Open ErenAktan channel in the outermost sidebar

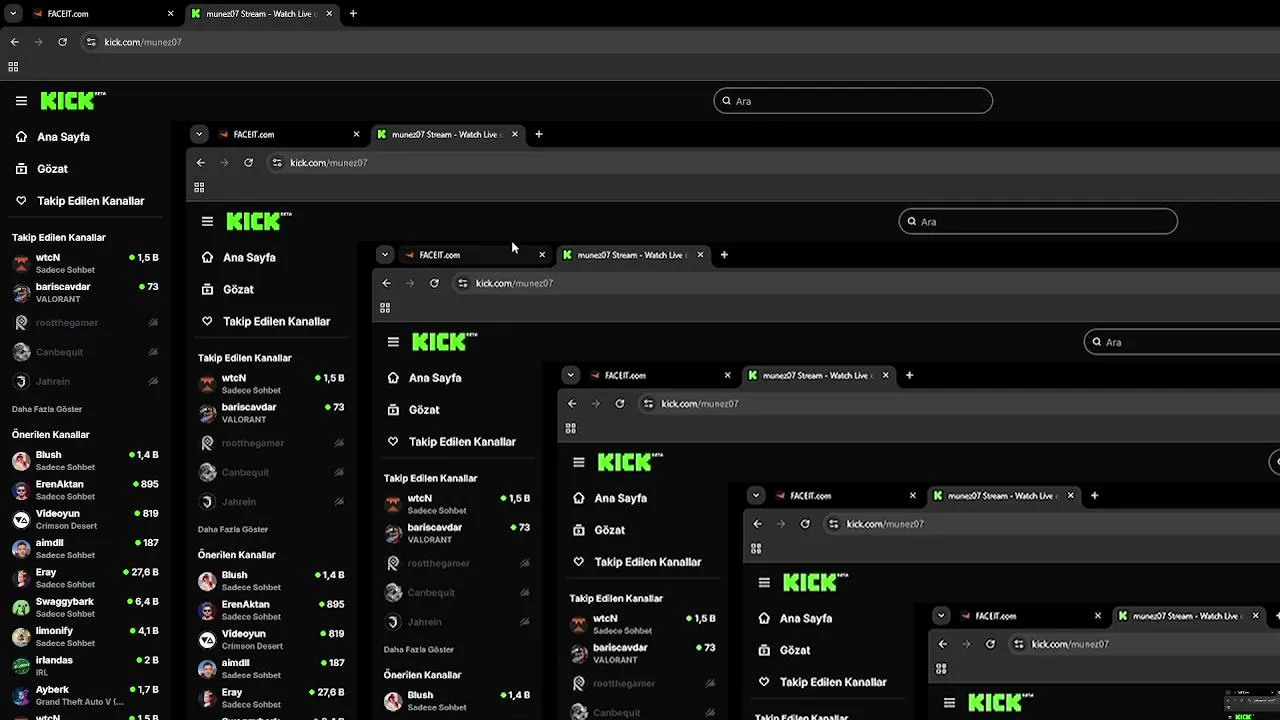coord(85,490)
